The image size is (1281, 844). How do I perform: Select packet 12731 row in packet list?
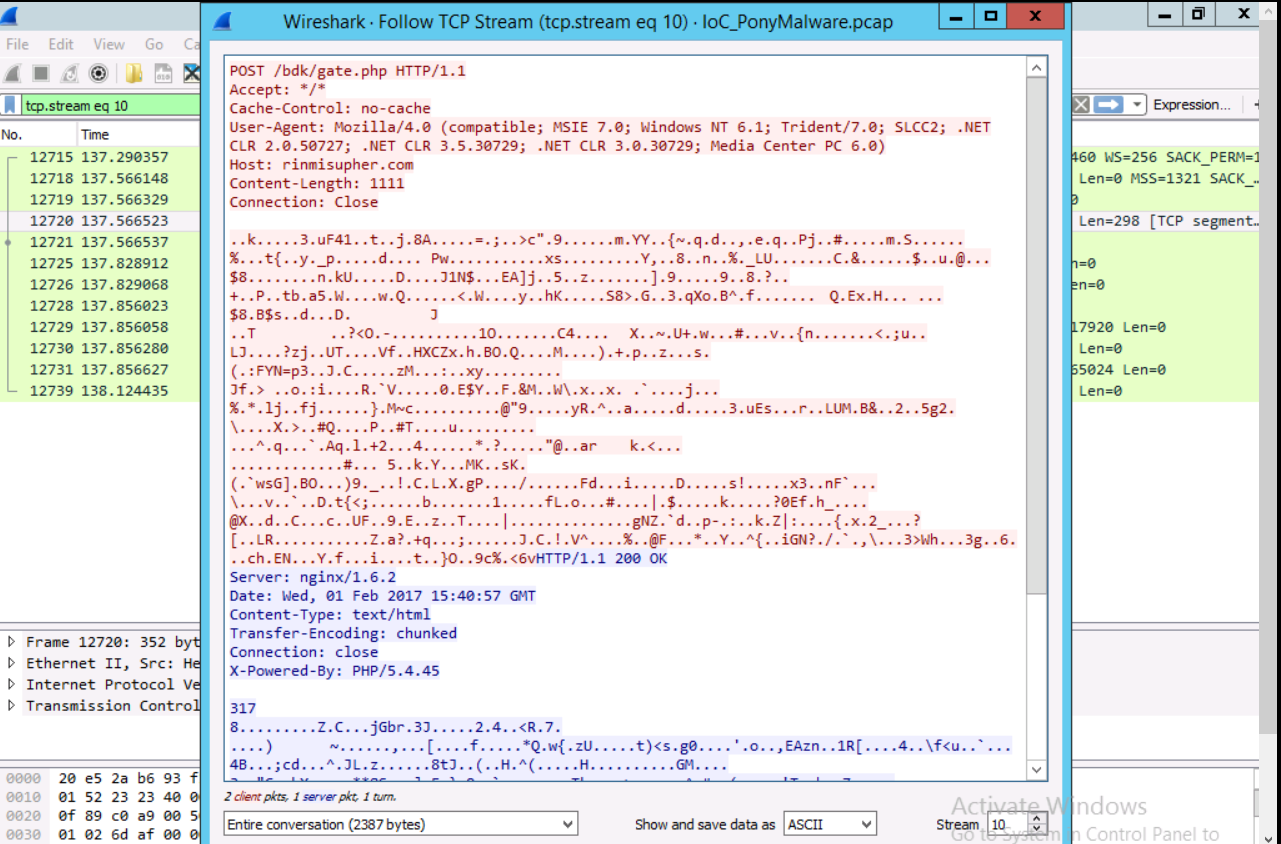(x=100, y=369)
